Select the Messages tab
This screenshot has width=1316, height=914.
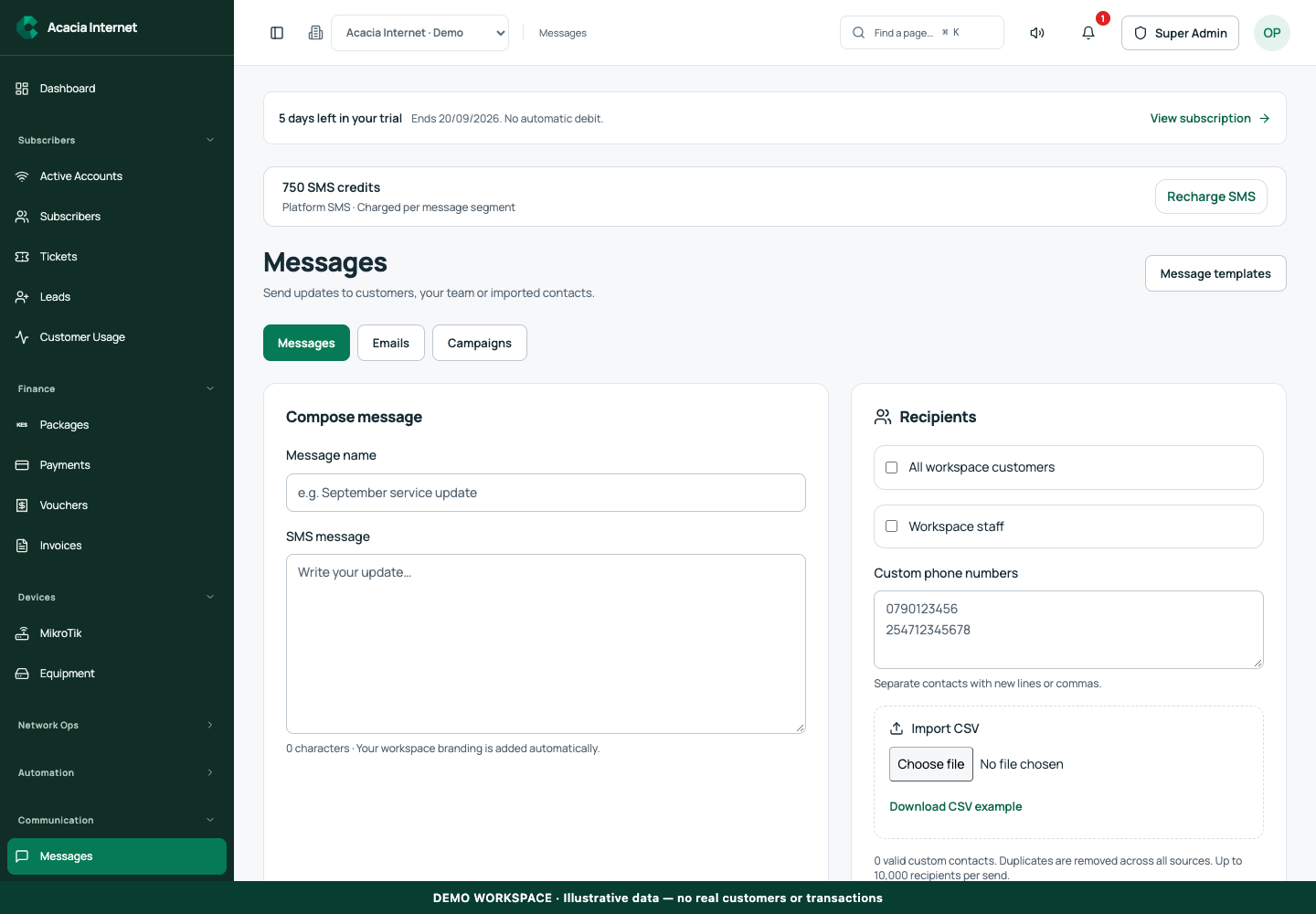click(x=306, y=343)
